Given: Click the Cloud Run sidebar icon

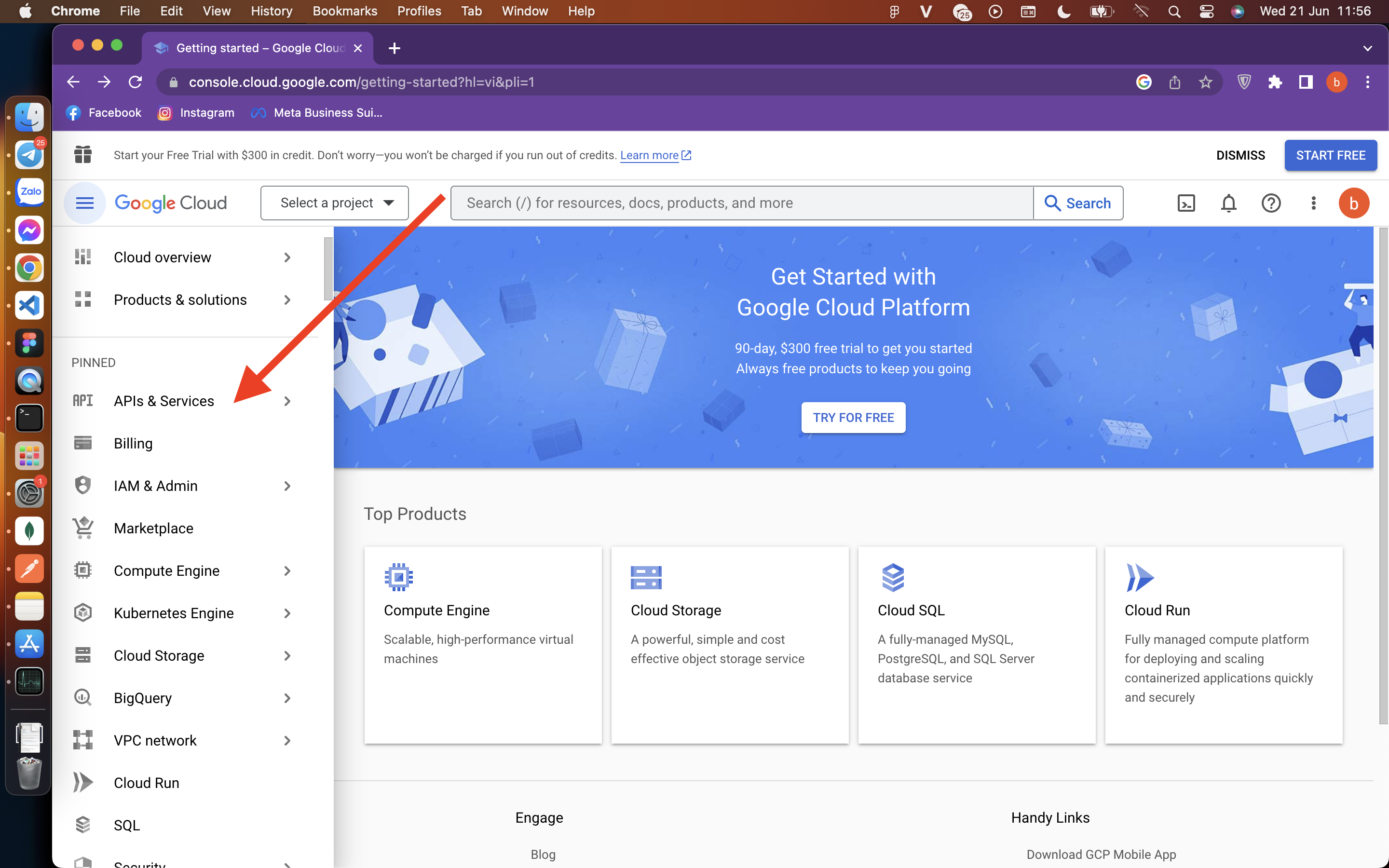Looking at the screenshot, I should [82, 783].
